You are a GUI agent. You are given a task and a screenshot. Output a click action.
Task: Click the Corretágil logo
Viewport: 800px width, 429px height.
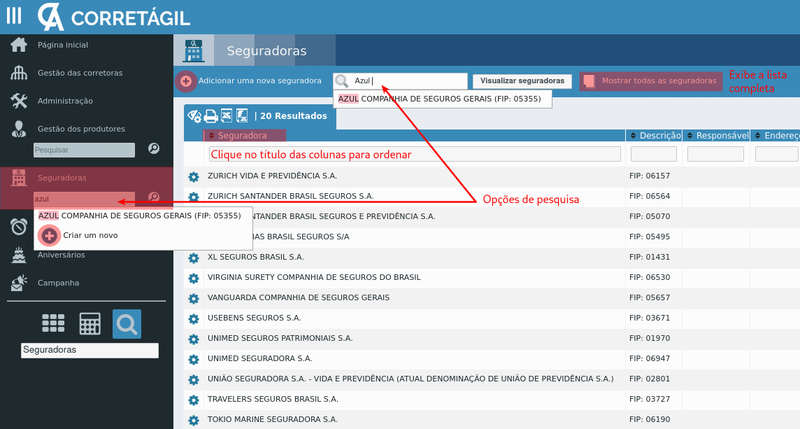tap(114, 17)
